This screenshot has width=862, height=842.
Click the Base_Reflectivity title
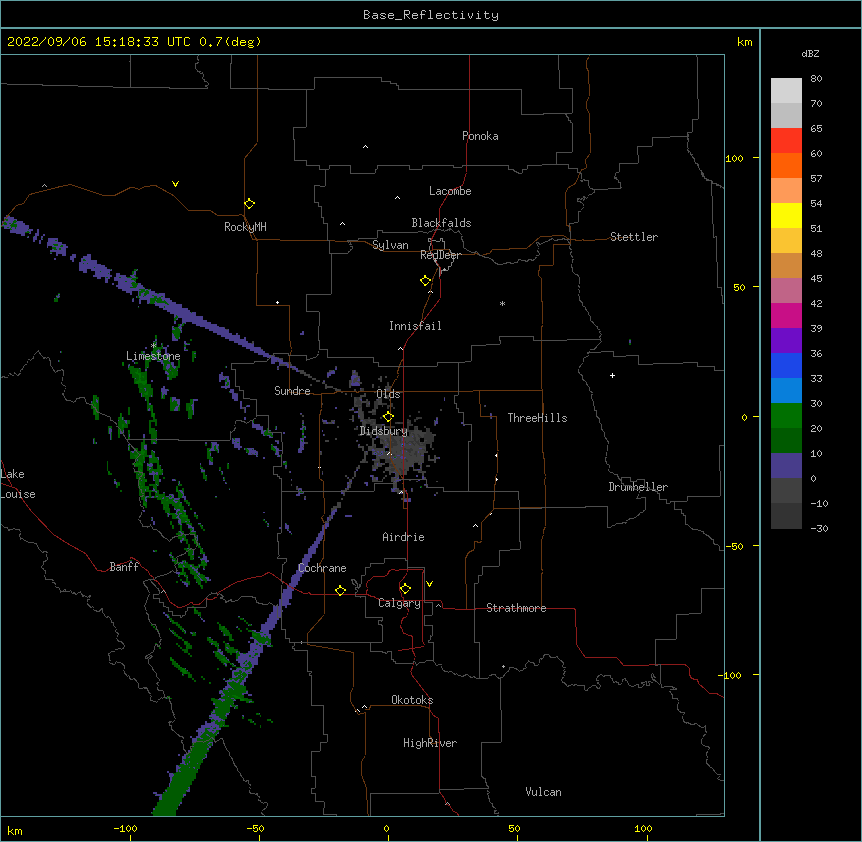tap(431, 15)
